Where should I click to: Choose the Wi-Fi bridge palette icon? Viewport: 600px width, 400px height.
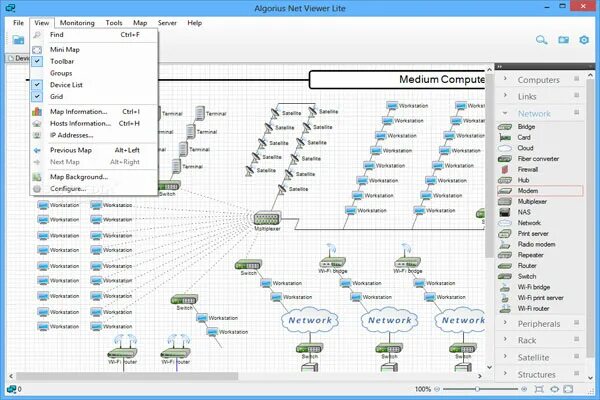pos(505,287)
